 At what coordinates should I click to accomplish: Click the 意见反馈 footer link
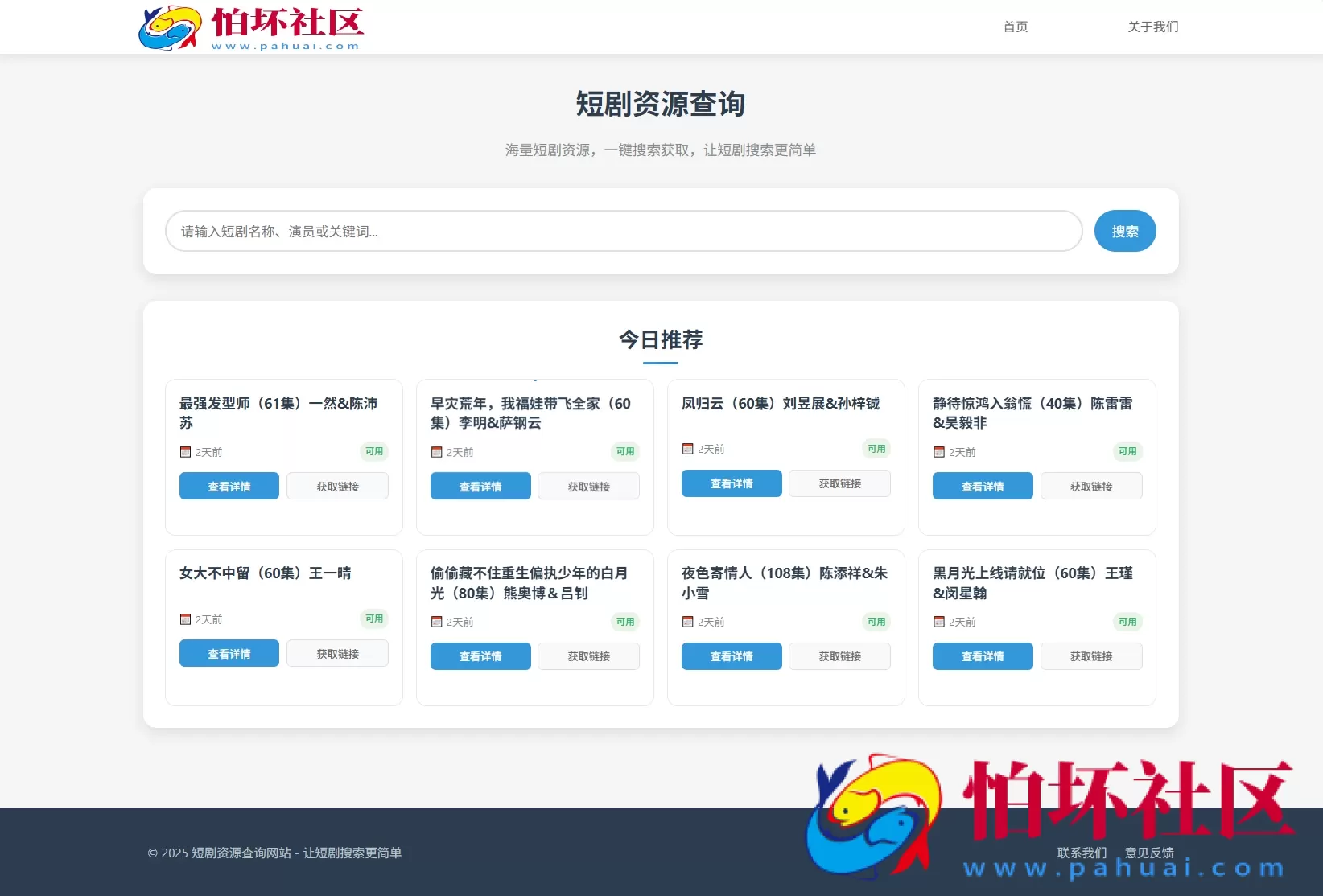(1149, 852)
